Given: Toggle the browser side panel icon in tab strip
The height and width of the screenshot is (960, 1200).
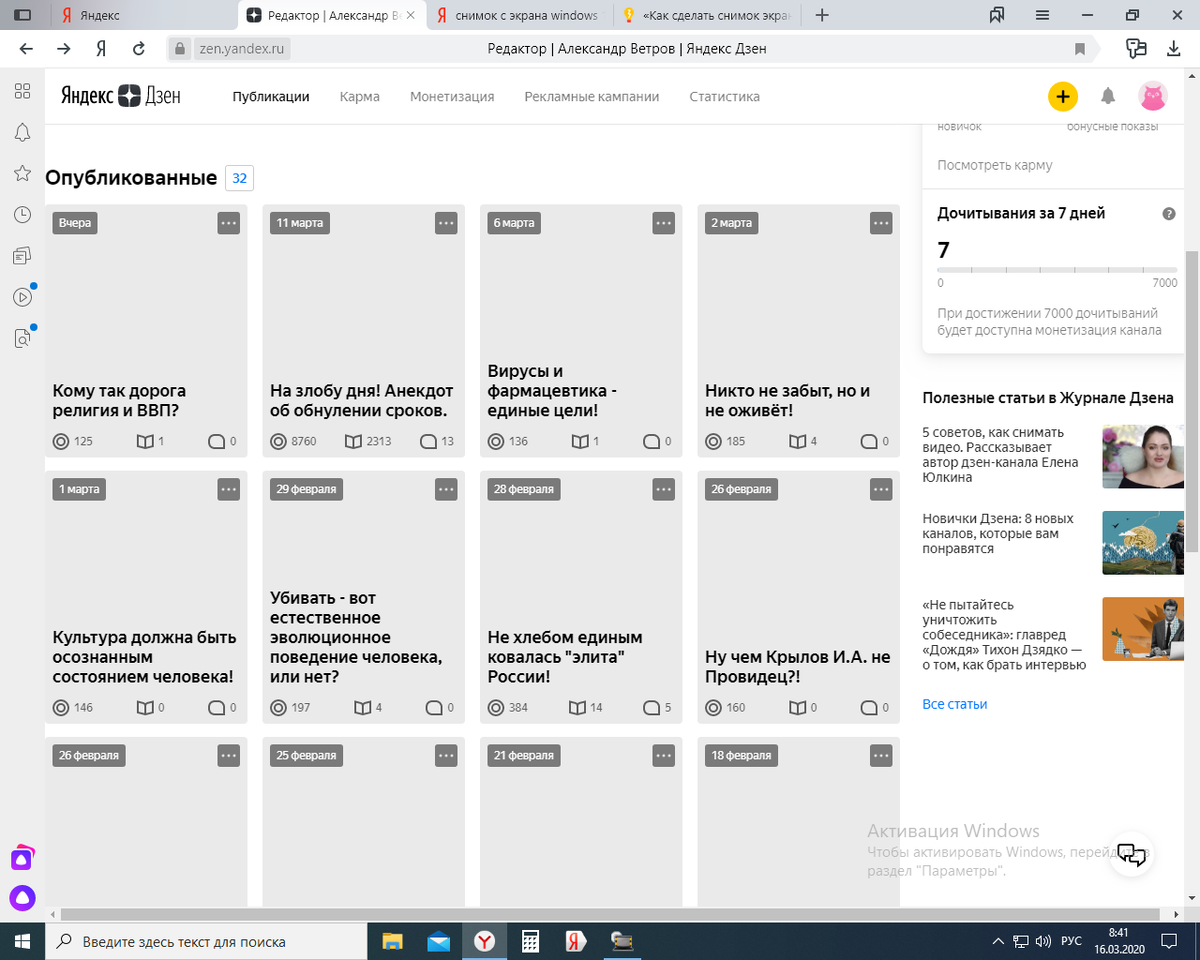Looking at the screenshot, I should [x=22, y=15].
